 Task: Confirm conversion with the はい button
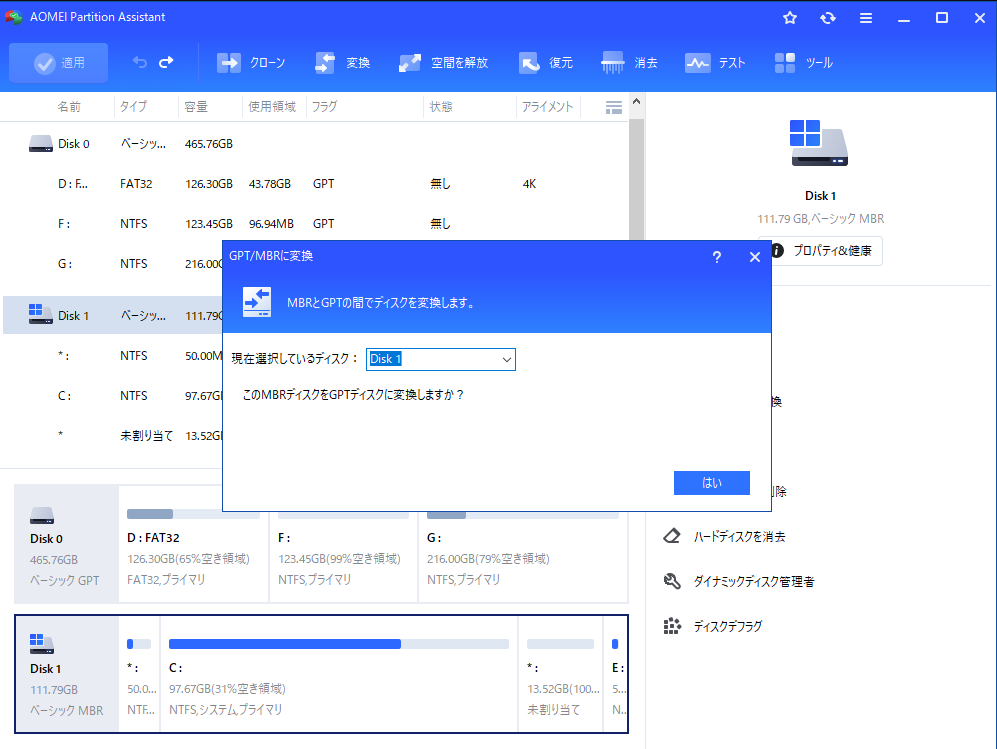[x=712, y=483]
